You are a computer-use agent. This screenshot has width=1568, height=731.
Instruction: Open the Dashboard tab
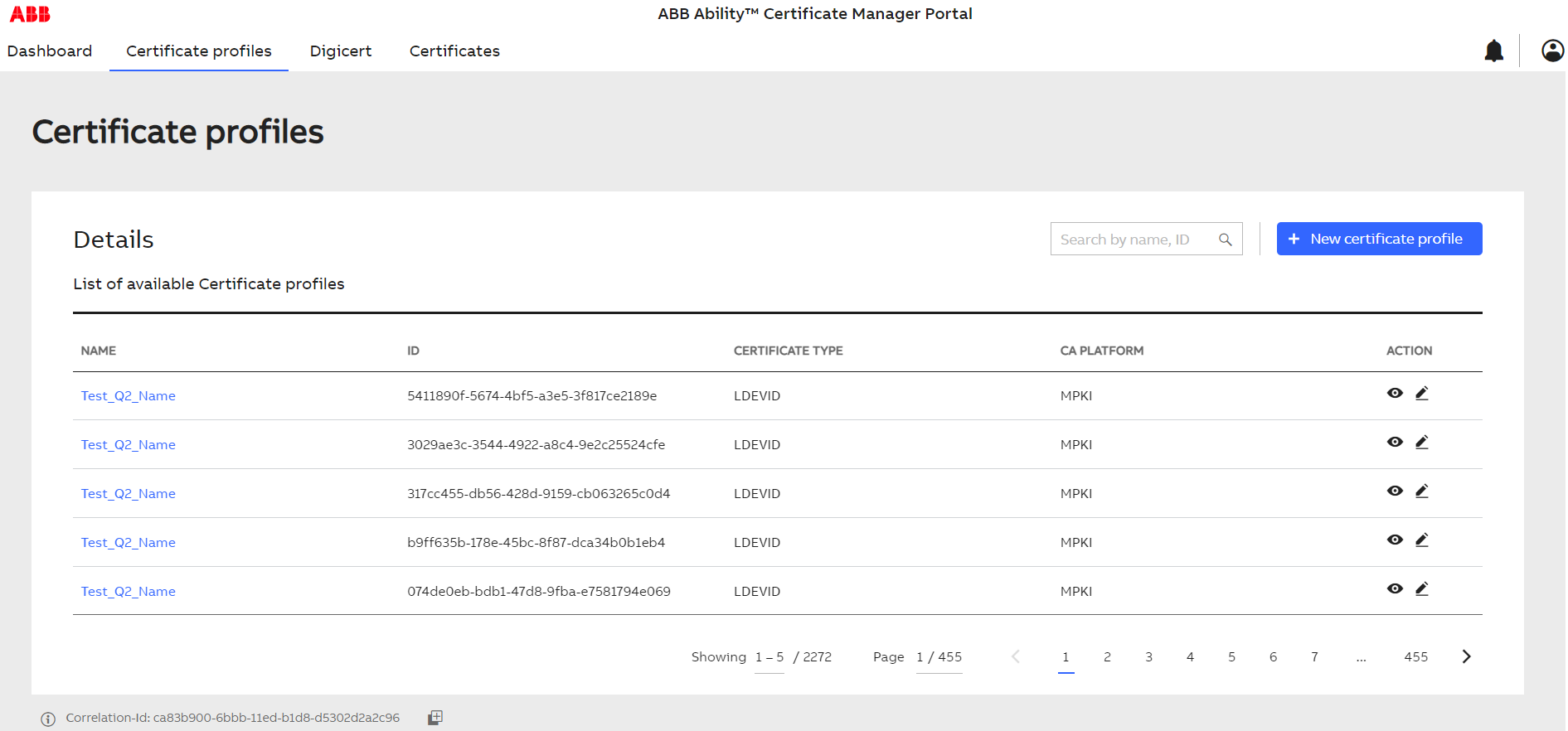(50, 51)
